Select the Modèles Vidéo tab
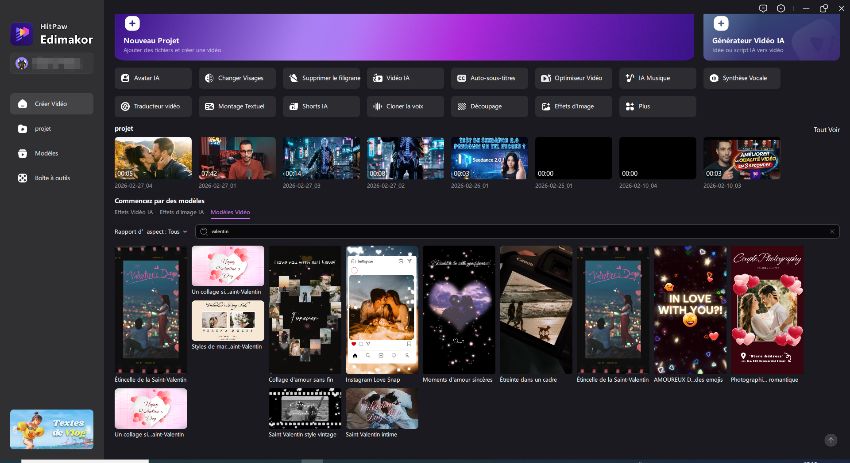 (230, 213)
